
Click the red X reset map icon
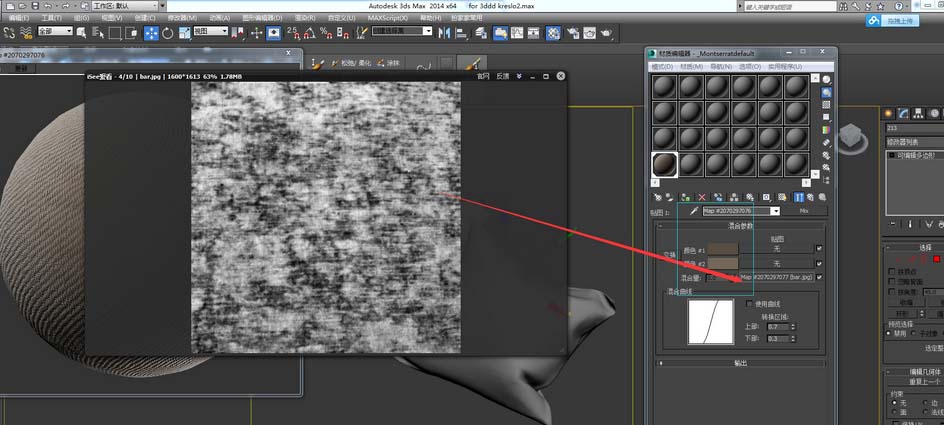[x=701, y=197]
